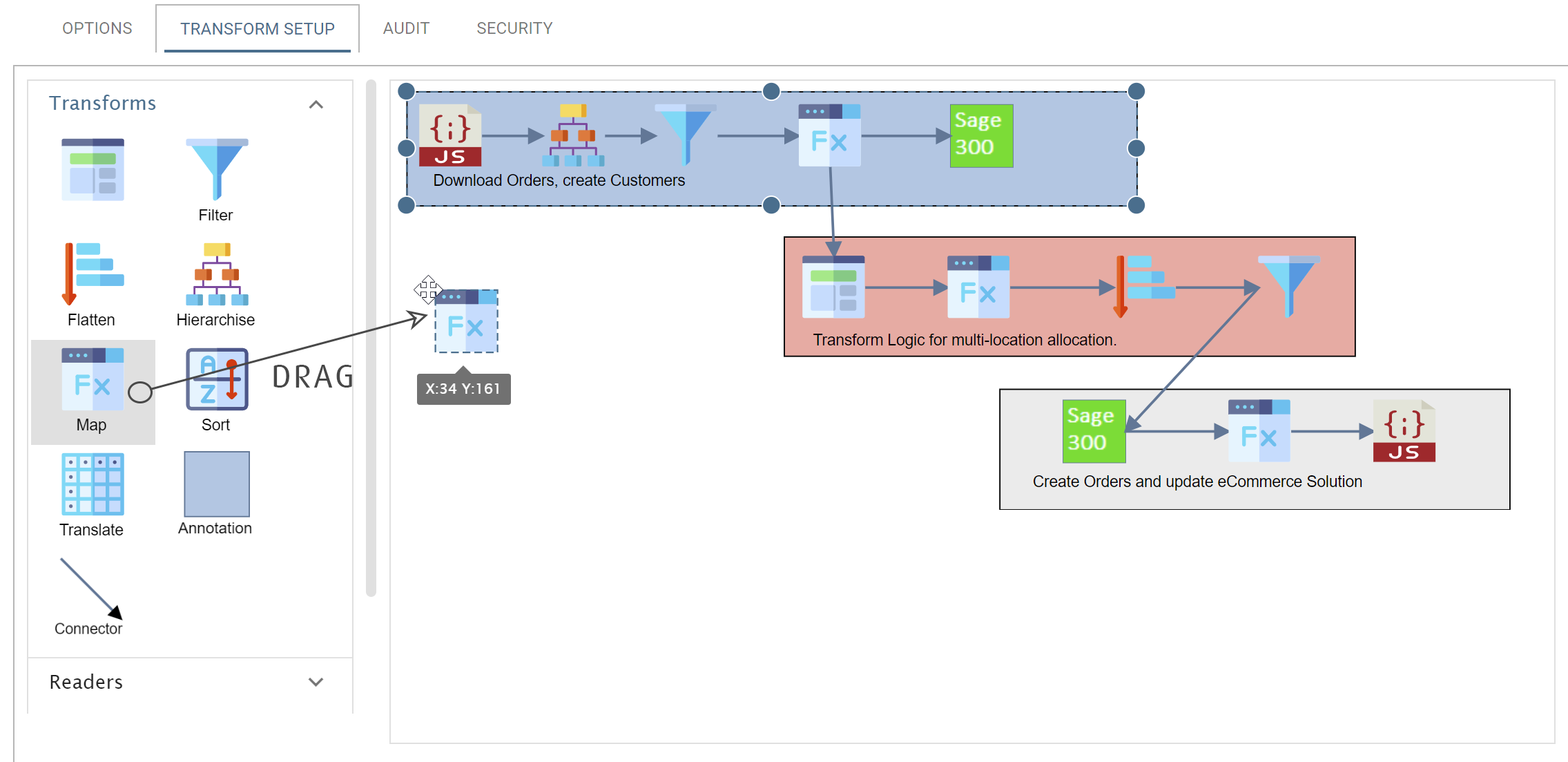
Task: Click top-right resize handle of blue annotation
Action: coord(1136,91)
